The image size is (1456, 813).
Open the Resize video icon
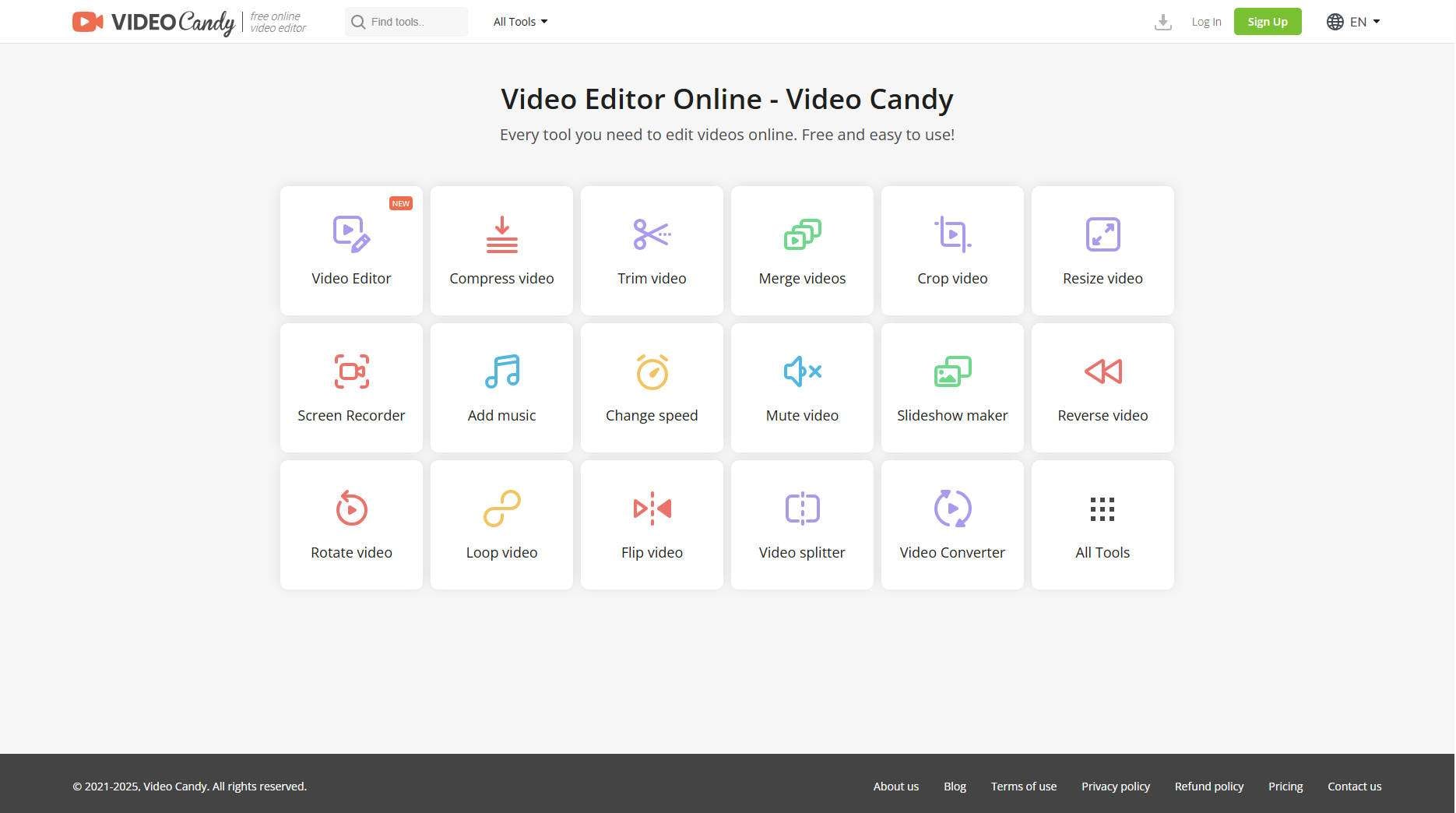pyautogui.click(x=1103, y=234)
